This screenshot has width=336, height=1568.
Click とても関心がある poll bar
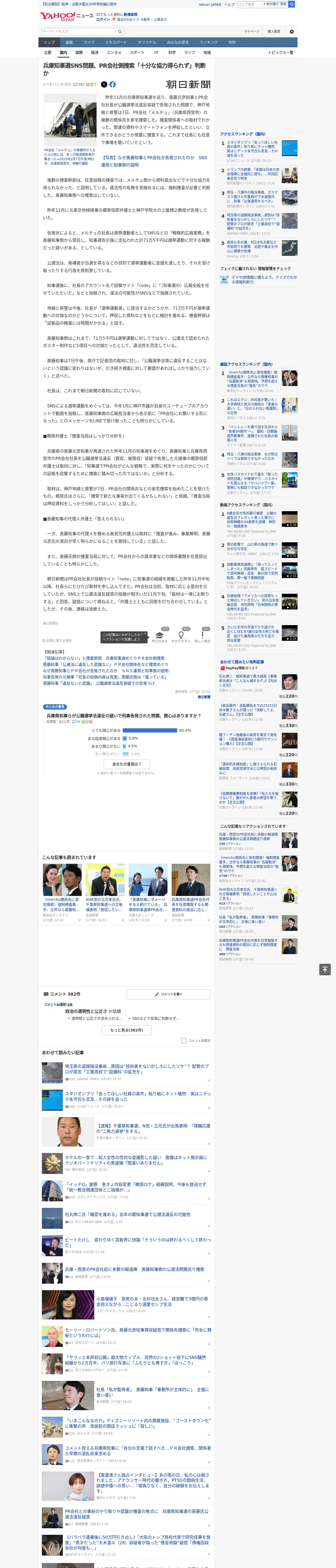click(149, 730)
